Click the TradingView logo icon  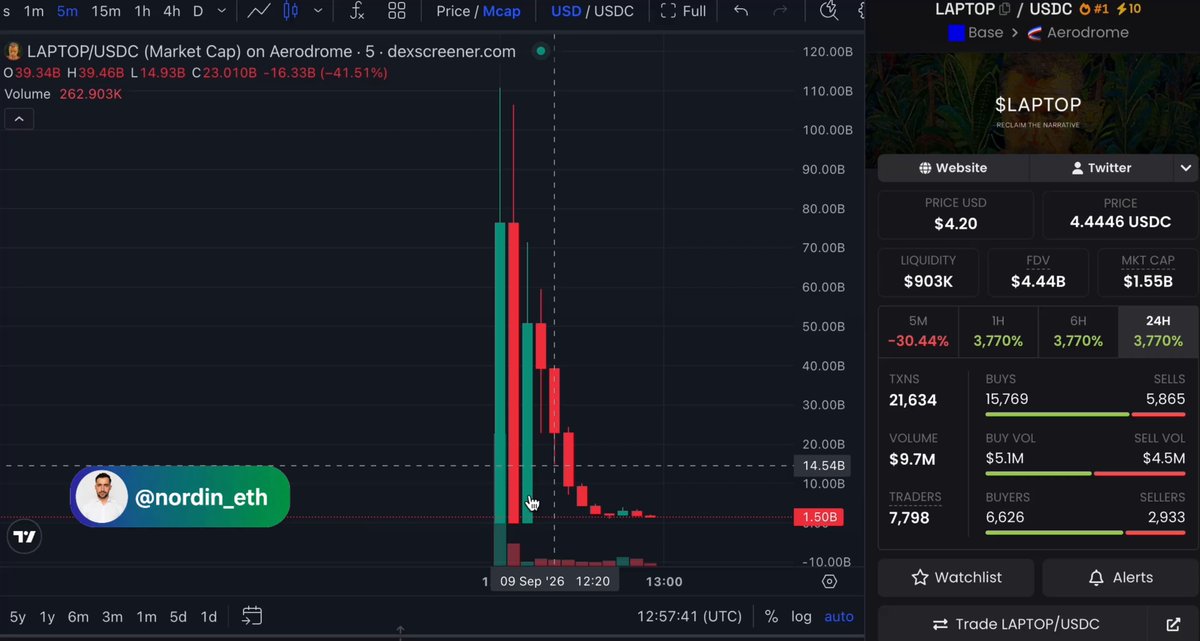coord(25,537)
